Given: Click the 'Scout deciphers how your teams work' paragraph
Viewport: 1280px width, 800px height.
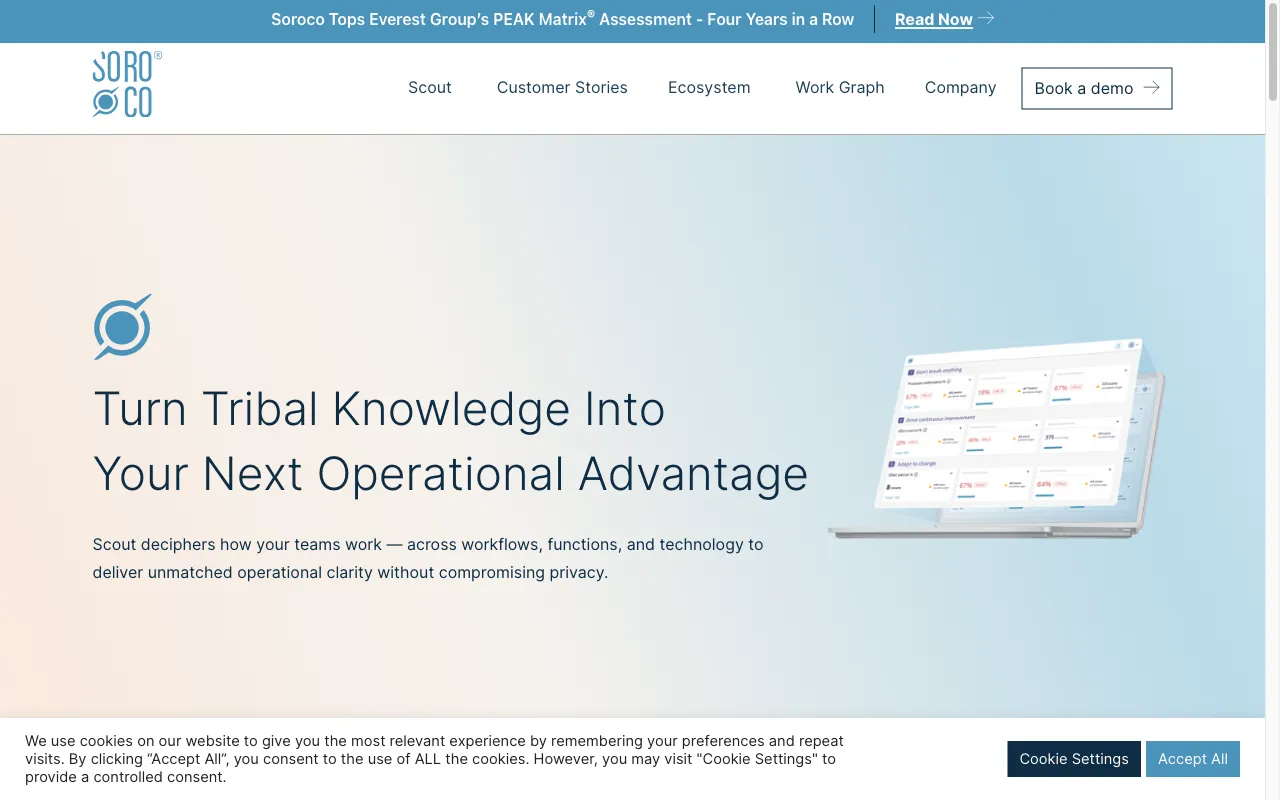Looking at the screenshot, I should point(428,559).
